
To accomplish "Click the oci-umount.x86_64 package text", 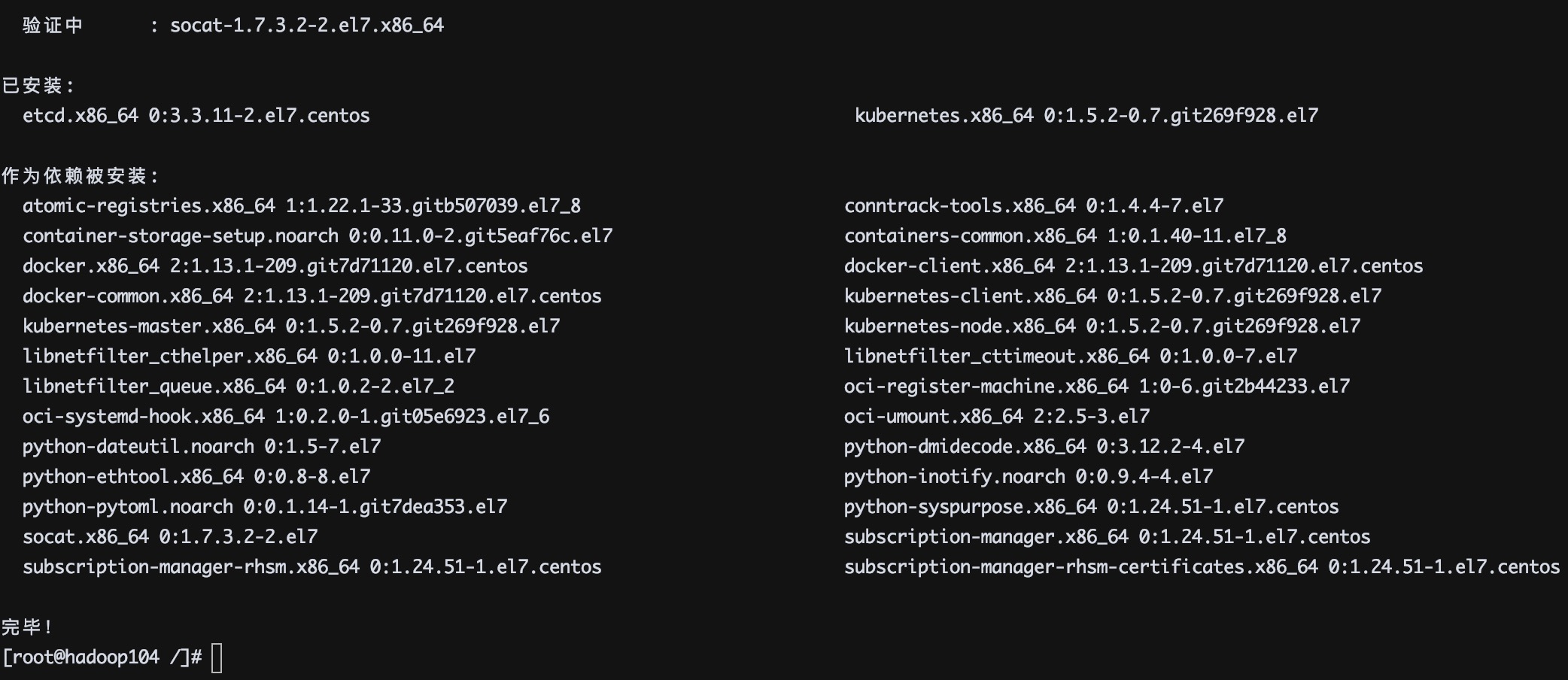I will point(996,417).
